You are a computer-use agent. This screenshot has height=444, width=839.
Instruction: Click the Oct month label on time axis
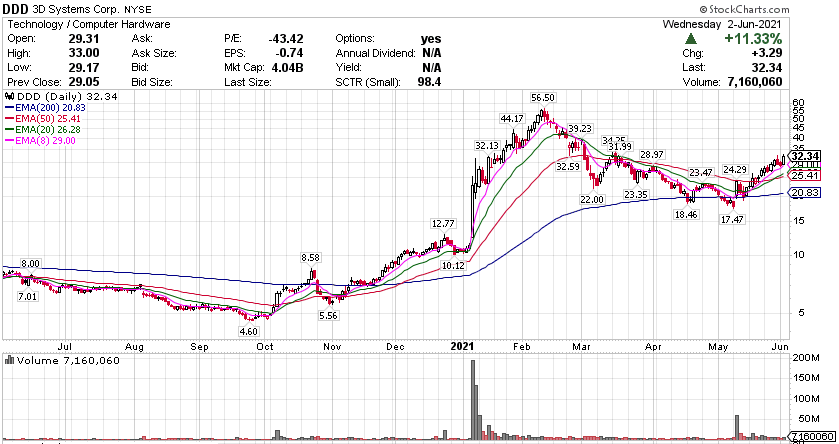(265, 347)
